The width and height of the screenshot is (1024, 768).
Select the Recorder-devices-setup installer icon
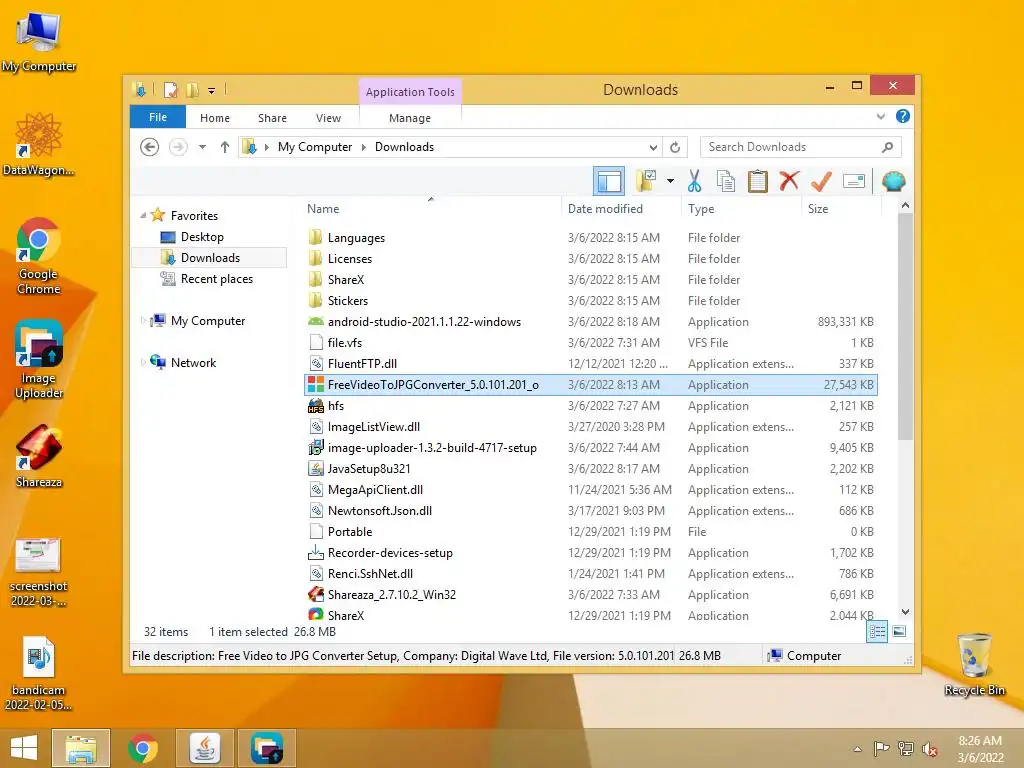point(315,552)
